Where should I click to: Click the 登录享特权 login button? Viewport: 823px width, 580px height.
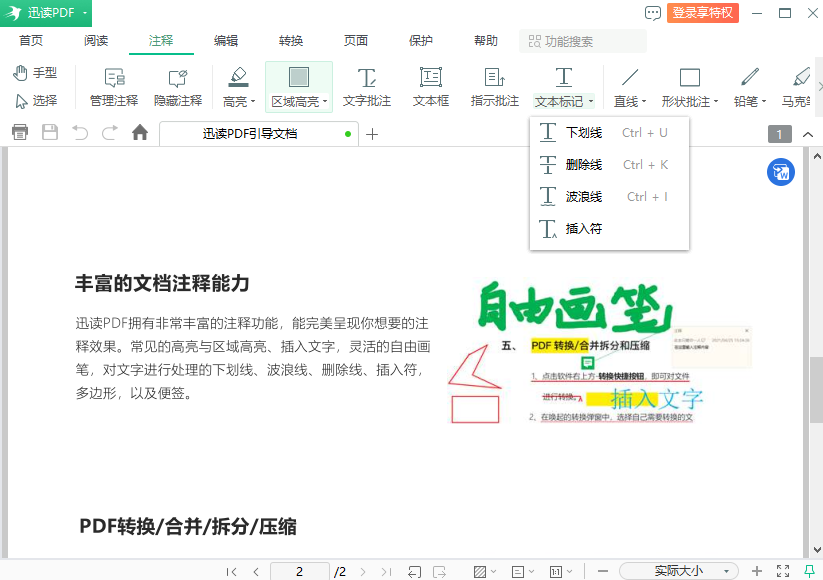click(x=703, y=13)
